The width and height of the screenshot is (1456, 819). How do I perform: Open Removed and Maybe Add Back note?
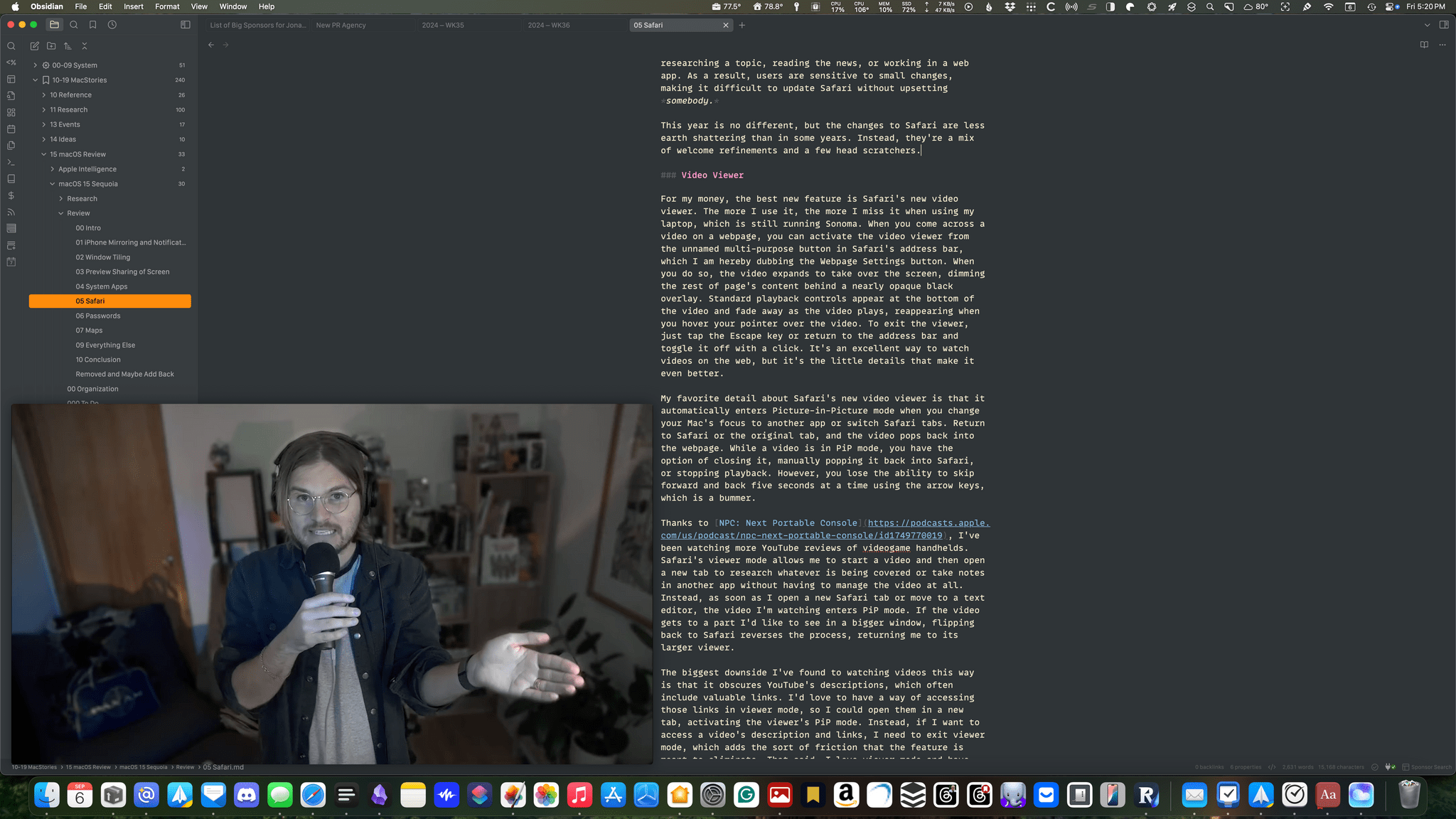(110, 374)
